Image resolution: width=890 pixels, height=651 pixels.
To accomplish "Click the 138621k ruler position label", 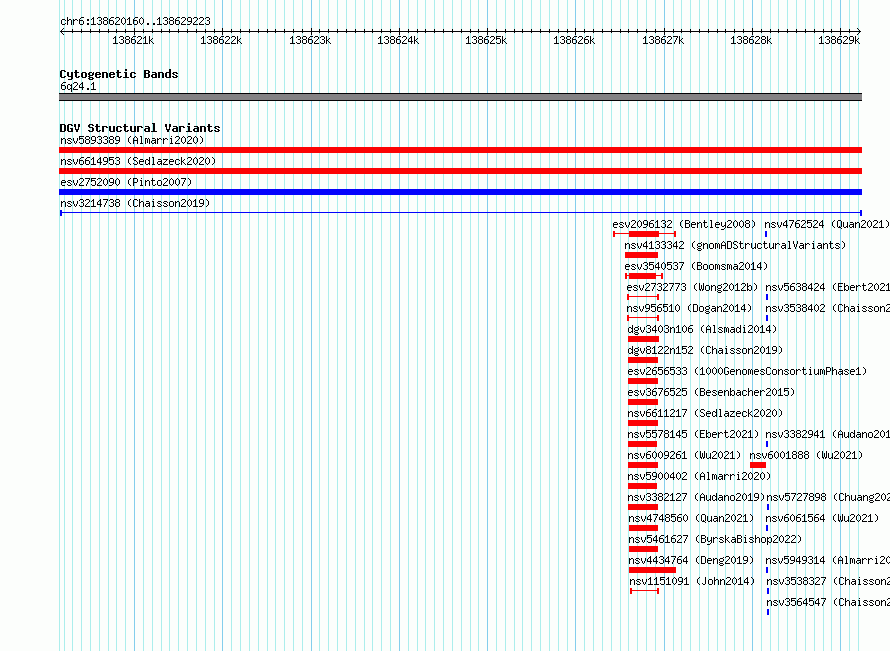I will tap(133, 40).
